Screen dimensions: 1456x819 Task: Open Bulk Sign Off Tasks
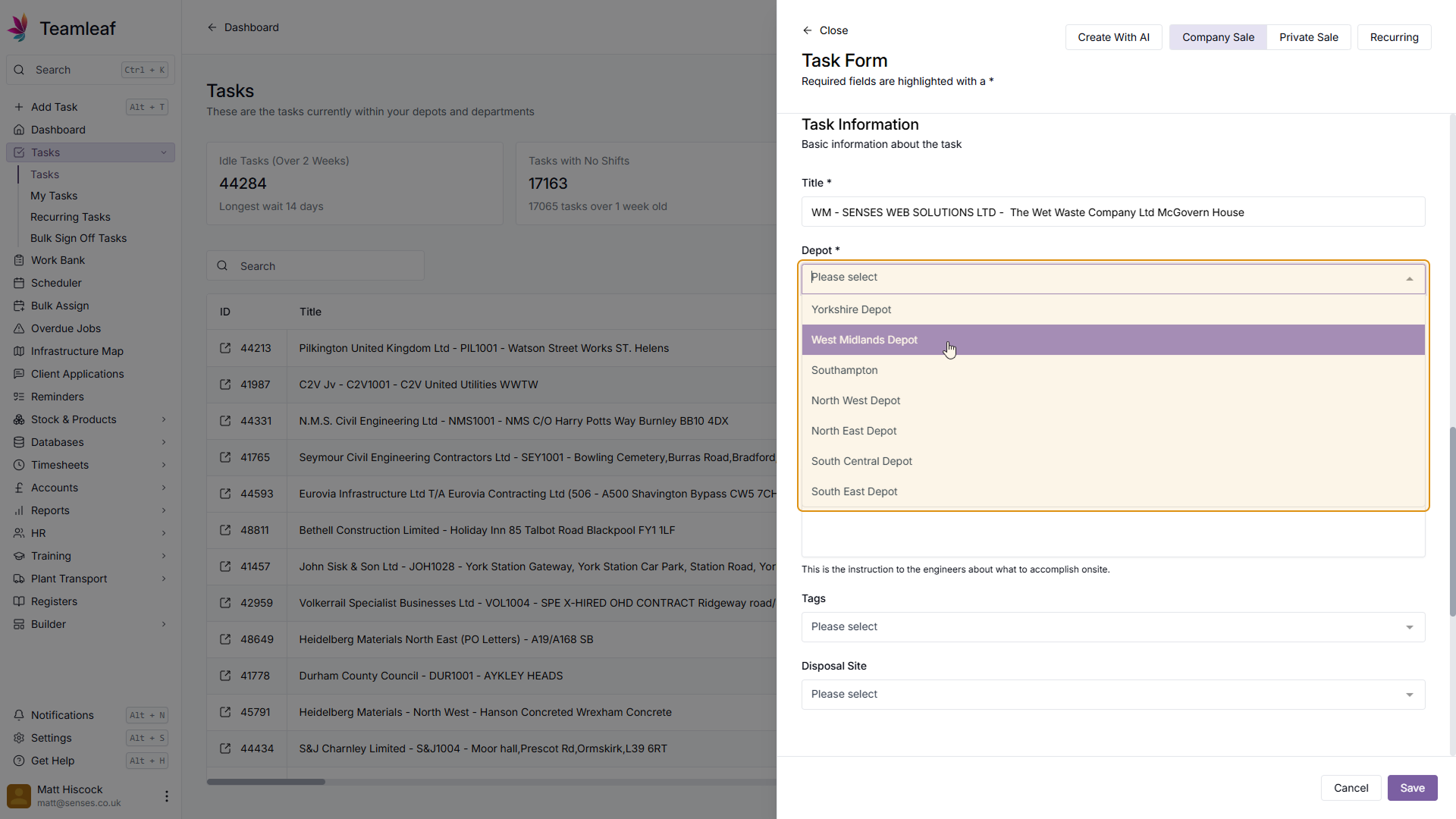pyautogui.click(x=79, y=238)
